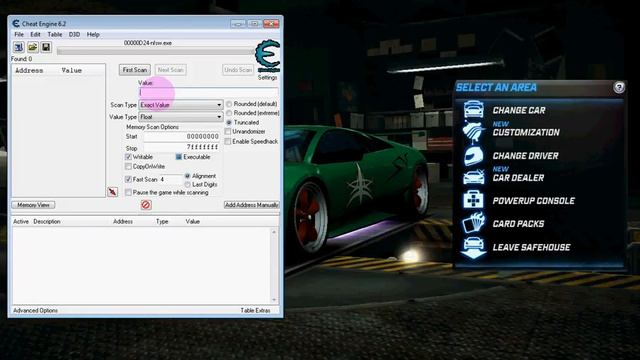This screenshot has height=360, width=640.
Task: Click the Powerup Console icon
Action: click(x=473, y=200)
